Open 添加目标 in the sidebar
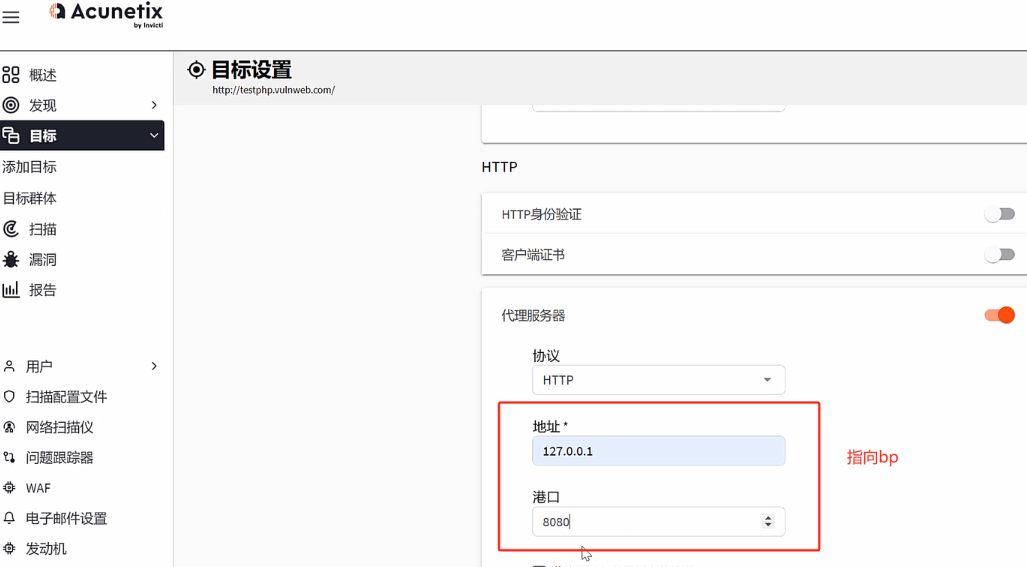Screen dimensions: 1027x567 point(29,167)
